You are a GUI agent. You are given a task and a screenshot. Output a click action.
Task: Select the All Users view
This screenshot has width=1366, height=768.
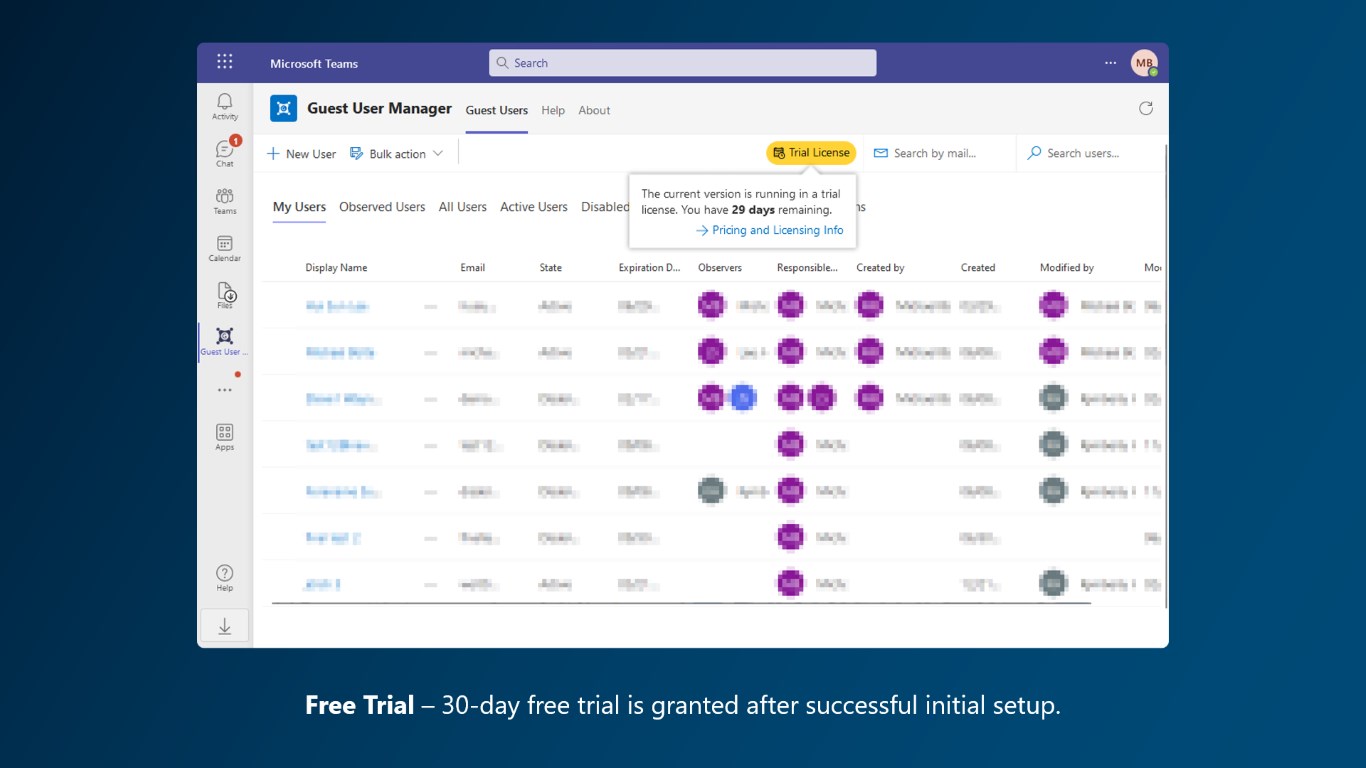coord(463,207)
